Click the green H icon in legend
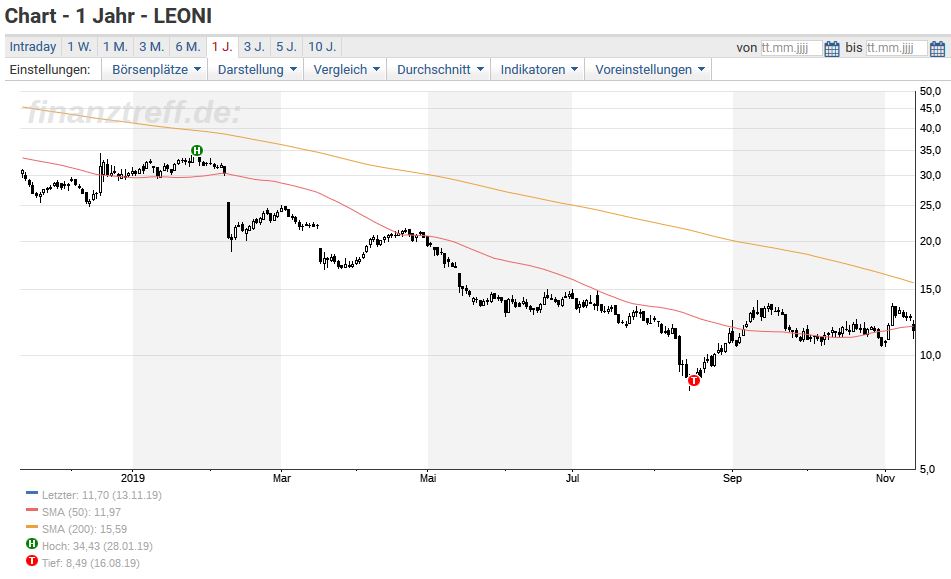 coord(32,544)
